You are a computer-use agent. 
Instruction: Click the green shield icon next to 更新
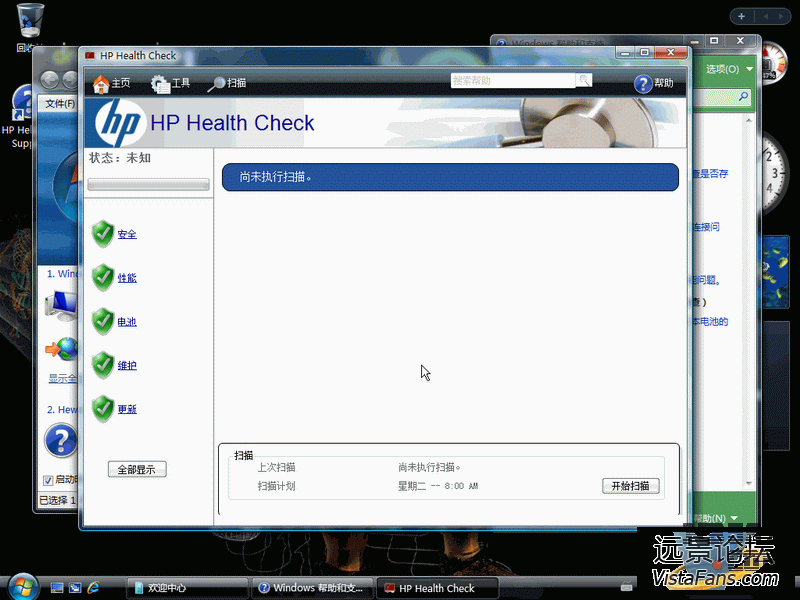click(x=103, y=409)
